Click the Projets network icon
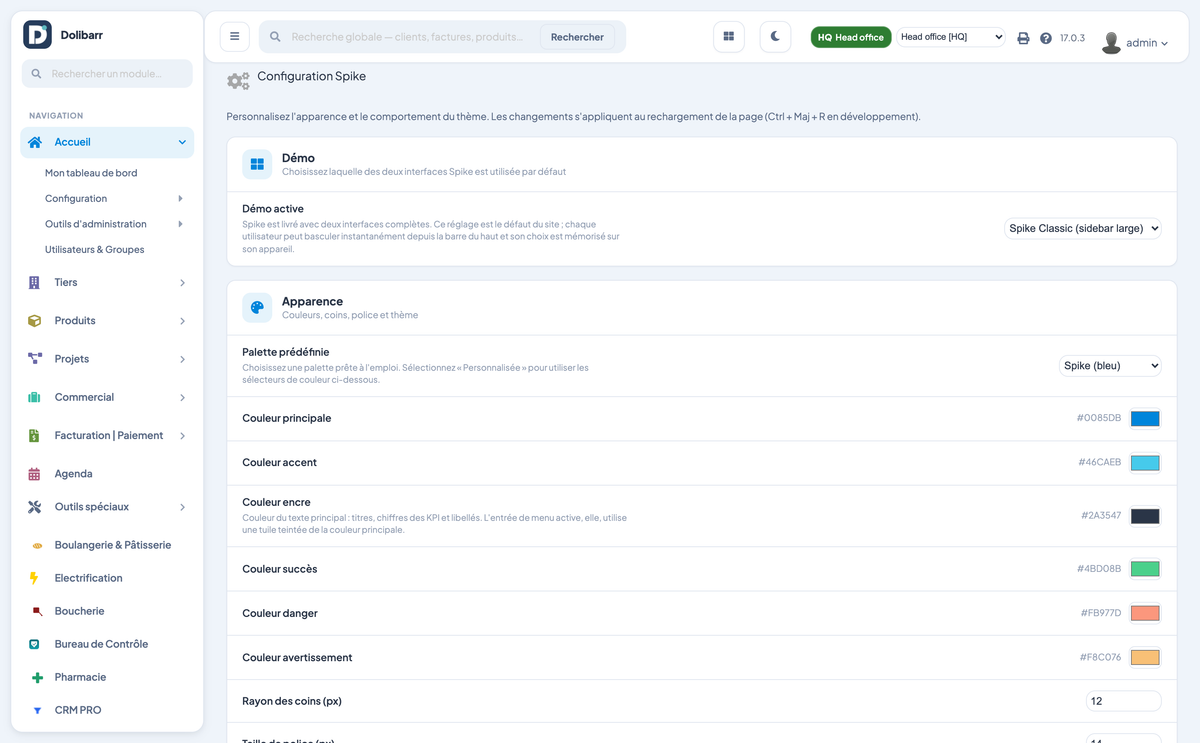Image resolution: width=1200 pixels, height=743 pixels. (x=35, y=359)
